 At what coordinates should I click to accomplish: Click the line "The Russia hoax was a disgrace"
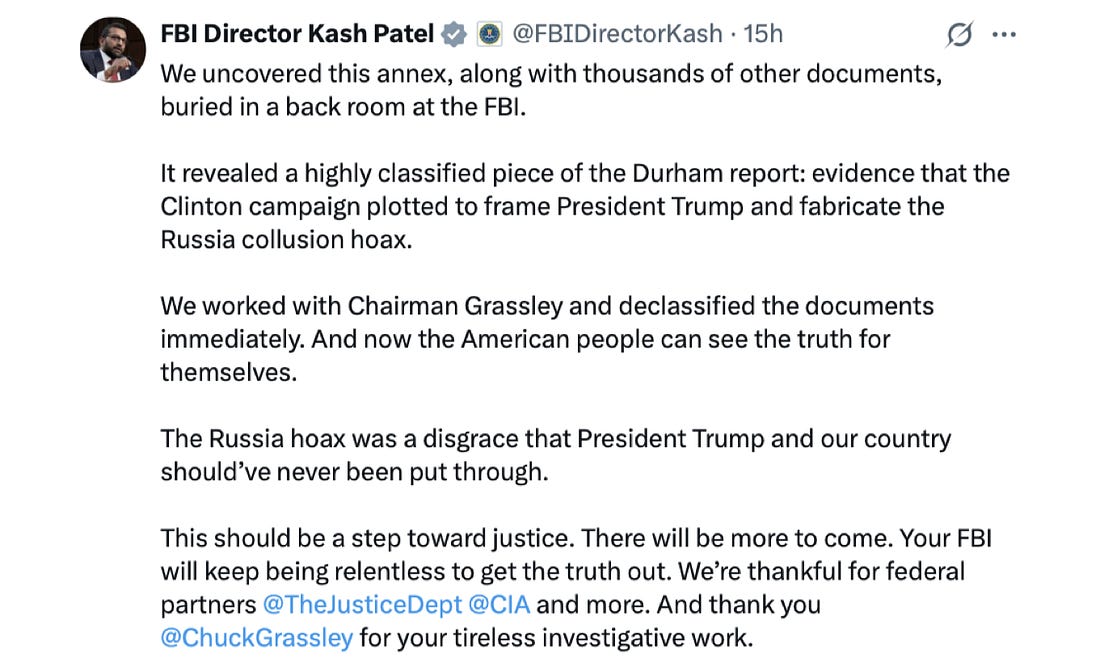[x=555, y=438]
